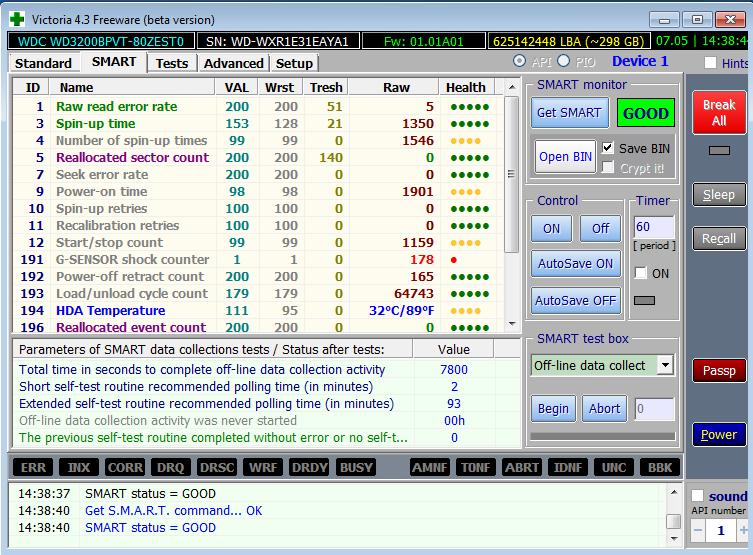Click the indicator lamp under Break All
The image size is (753, 555).
click(719, 151)
